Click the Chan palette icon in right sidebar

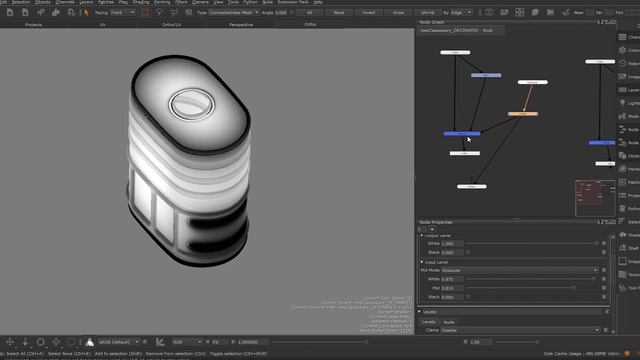click(x=622, y=37)
